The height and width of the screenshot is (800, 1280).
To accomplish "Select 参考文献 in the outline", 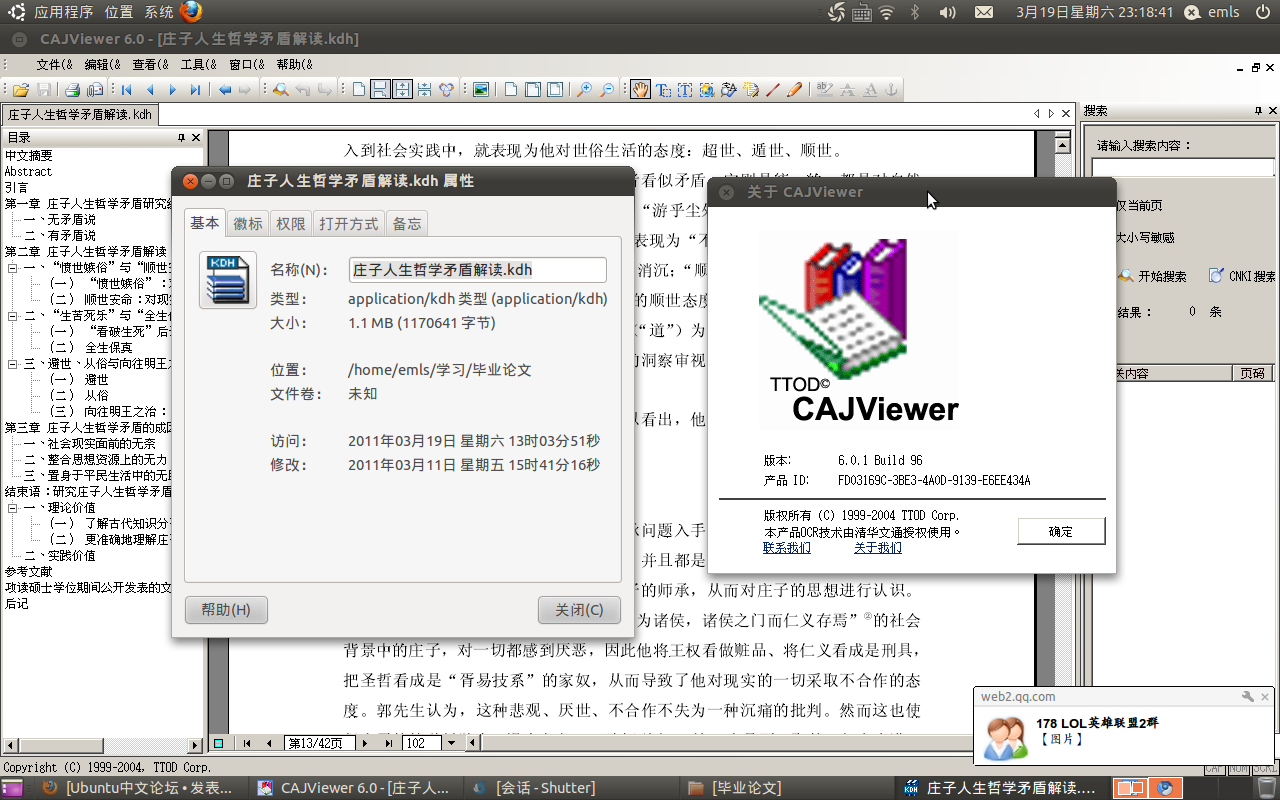I will coord(29,572).
